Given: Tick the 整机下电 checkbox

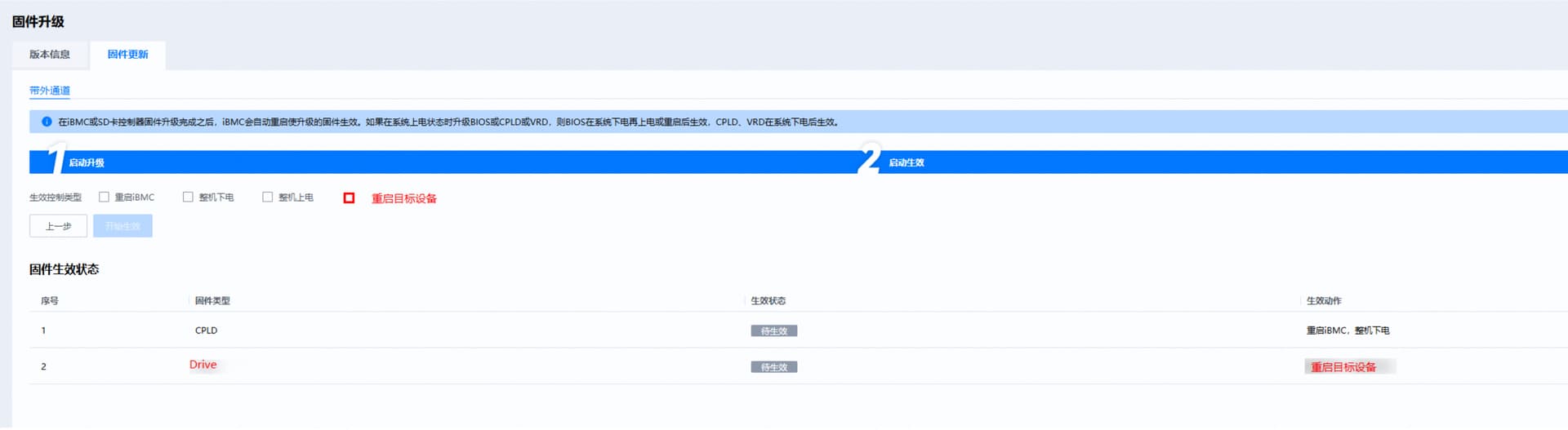Looking at the screenshot, I should [x=188, y=197].
